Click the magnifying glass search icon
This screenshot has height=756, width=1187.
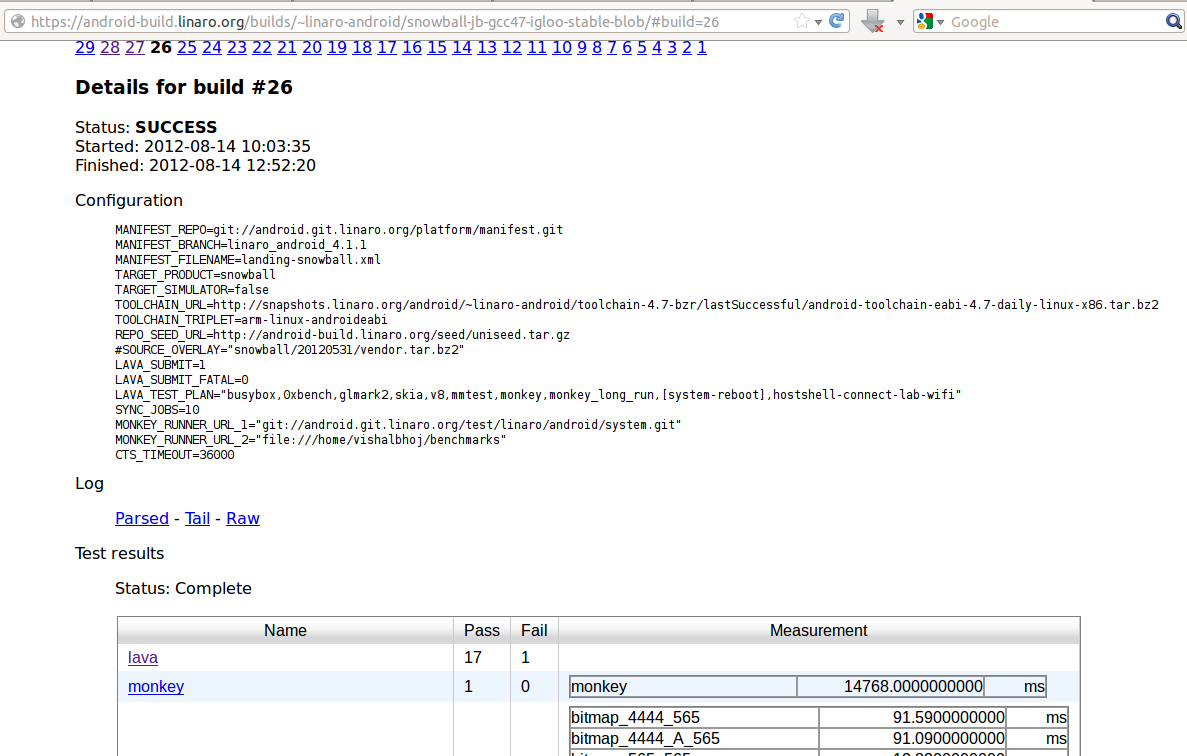[x=1173, y=21]
